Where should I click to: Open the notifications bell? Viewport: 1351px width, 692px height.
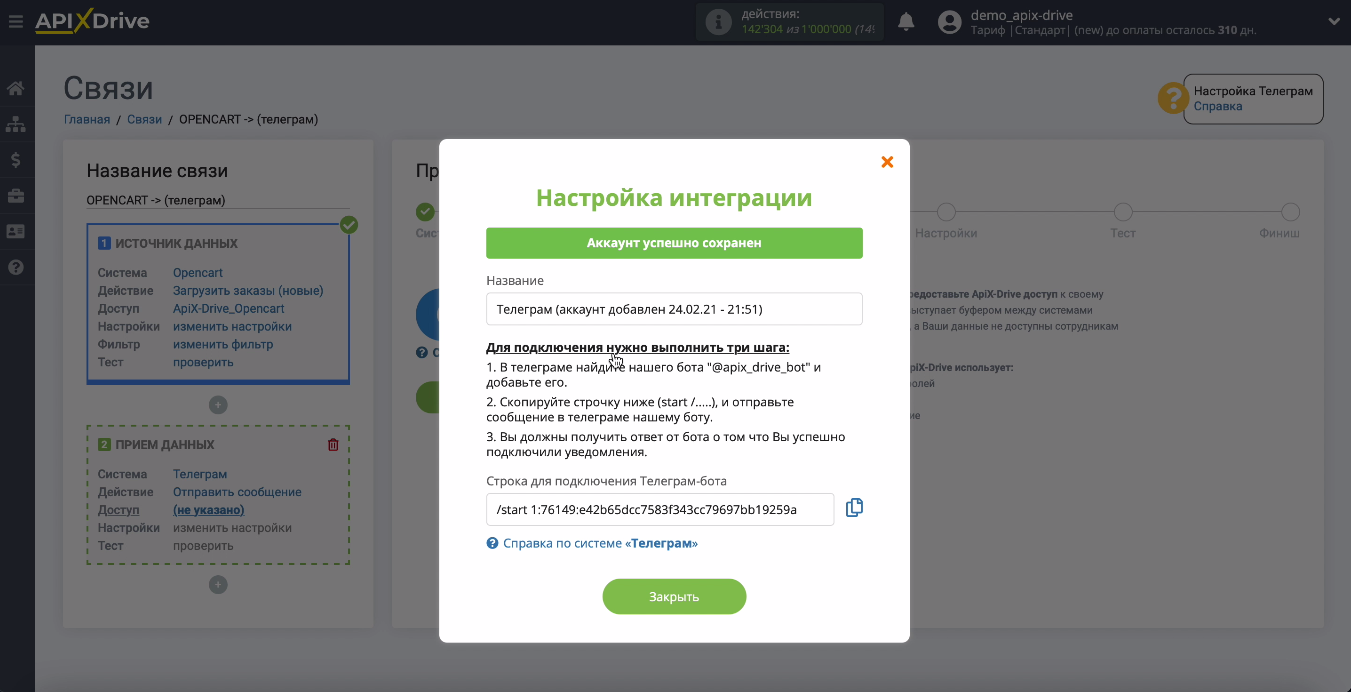pos(906,21)
